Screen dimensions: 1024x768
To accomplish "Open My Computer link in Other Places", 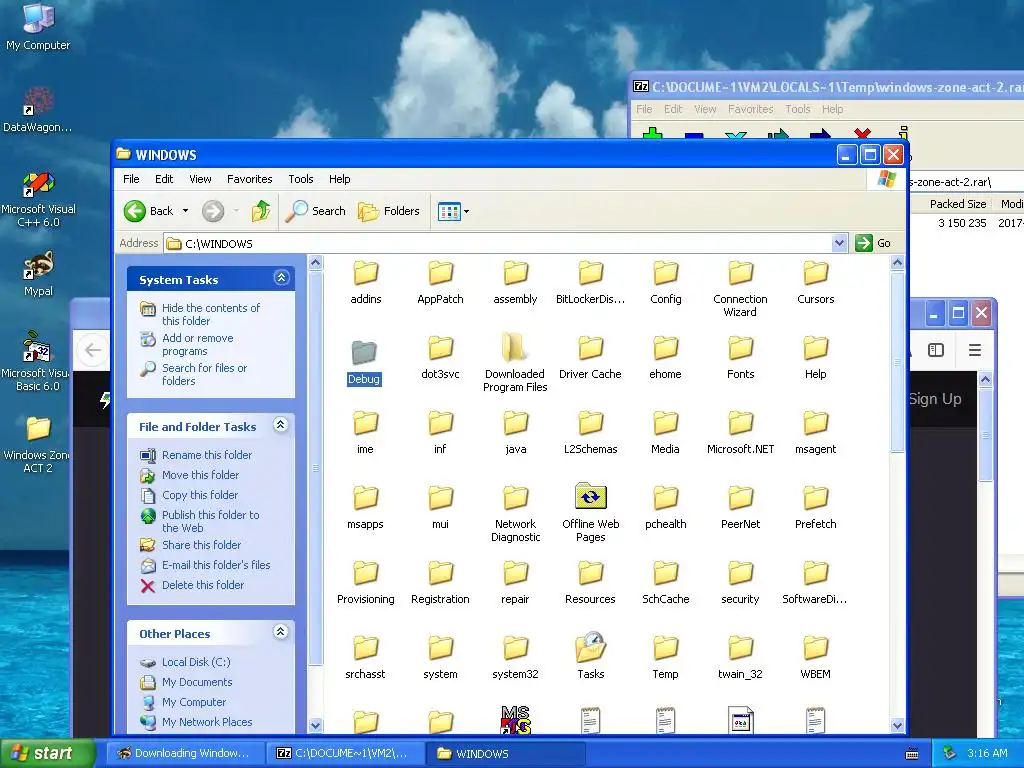I will (193, 703).
